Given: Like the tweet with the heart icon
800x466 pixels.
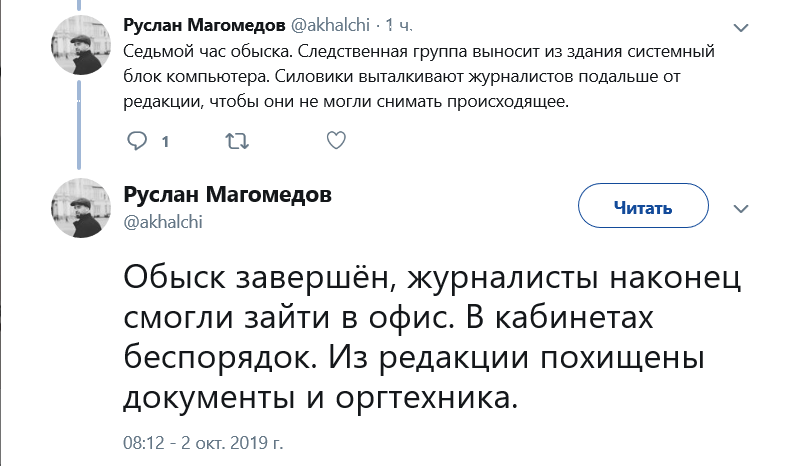Looking at the screenshot, I should point(337,141).
